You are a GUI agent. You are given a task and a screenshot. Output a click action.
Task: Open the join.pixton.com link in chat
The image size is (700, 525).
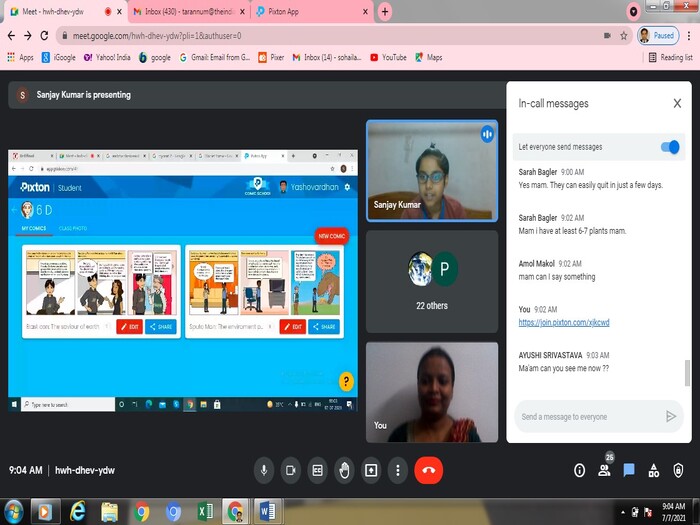(564, 322)
